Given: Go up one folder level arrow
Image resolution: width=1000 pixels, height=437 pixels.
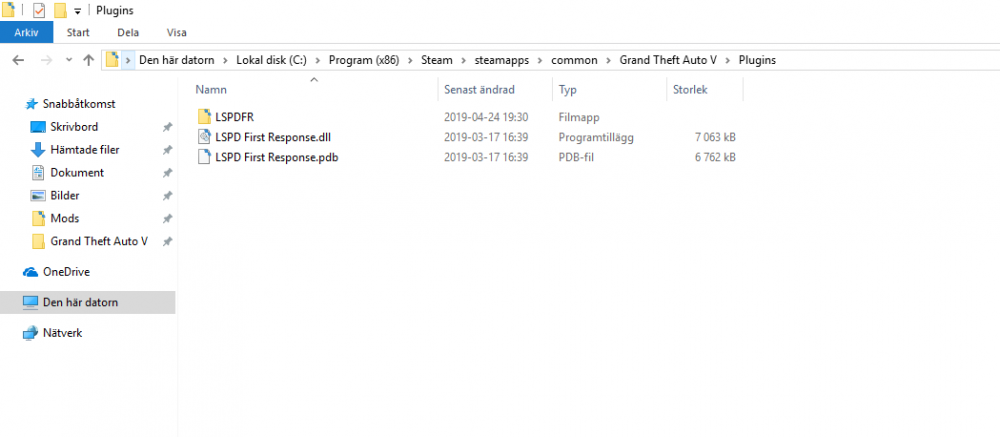Looking at the screenshot, I should coord(89,60).
